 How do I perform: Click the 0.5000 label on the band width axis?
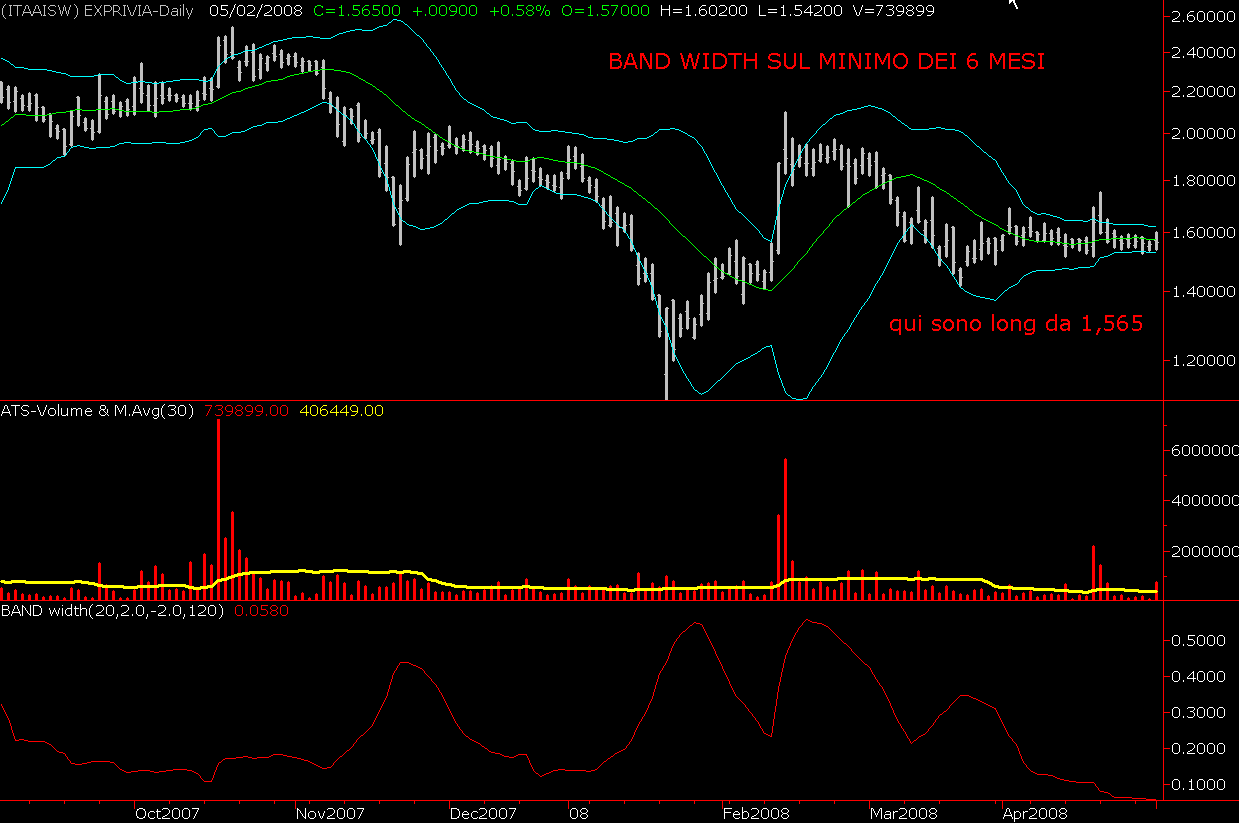tap(1198, 641)
